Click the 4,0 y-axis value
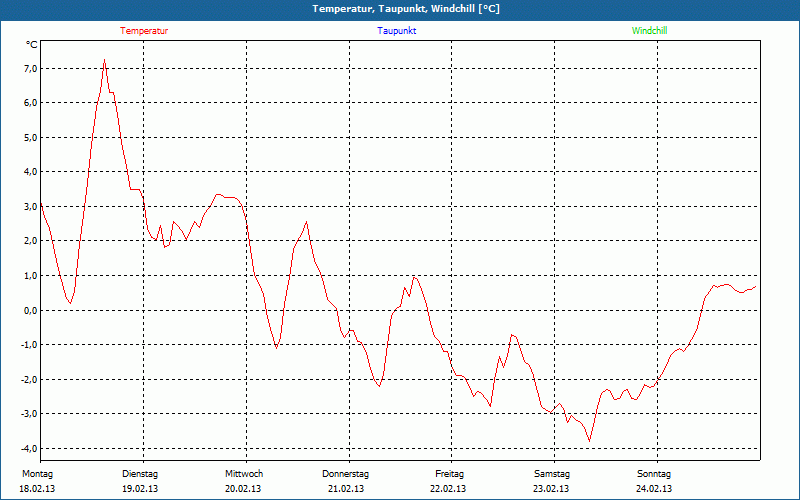 30,172
